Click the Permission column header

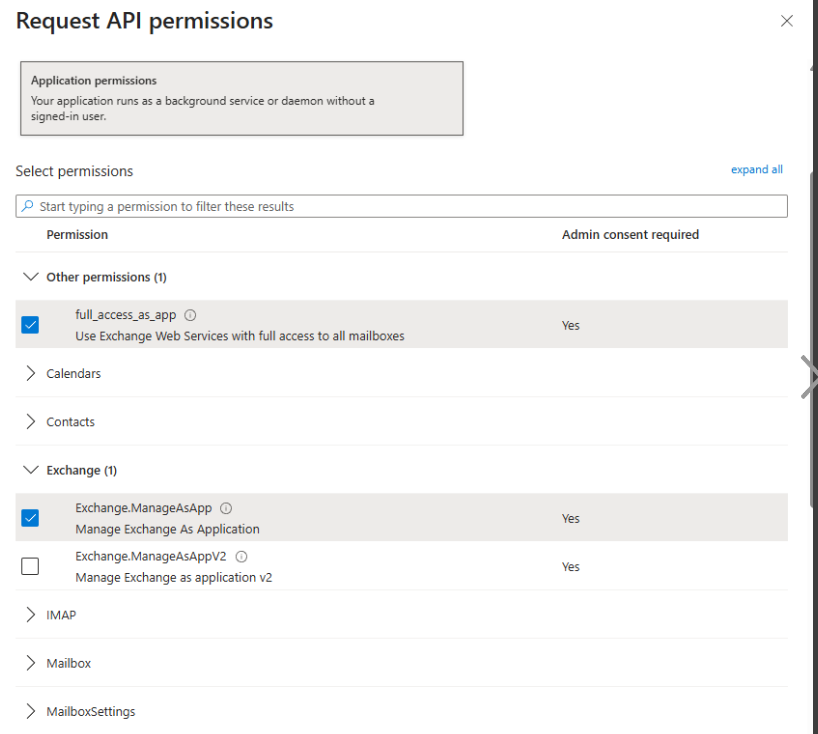pos(77,234)
